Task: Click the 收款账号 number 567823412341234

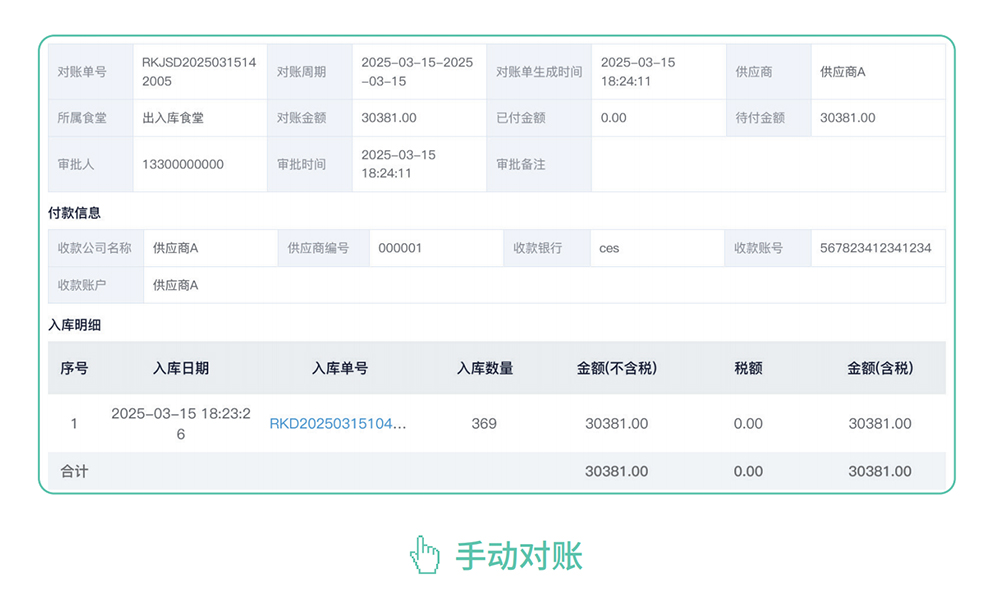Action: pos(875,247)
